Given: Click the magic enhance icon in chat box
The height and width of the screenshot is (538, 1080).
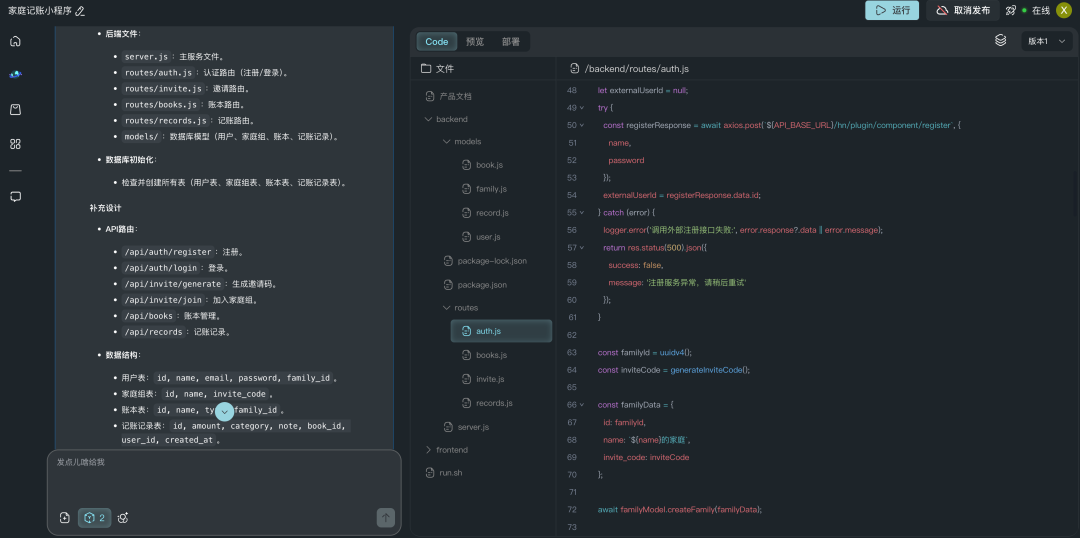Looking at the screenshot, I should (123, 517).
